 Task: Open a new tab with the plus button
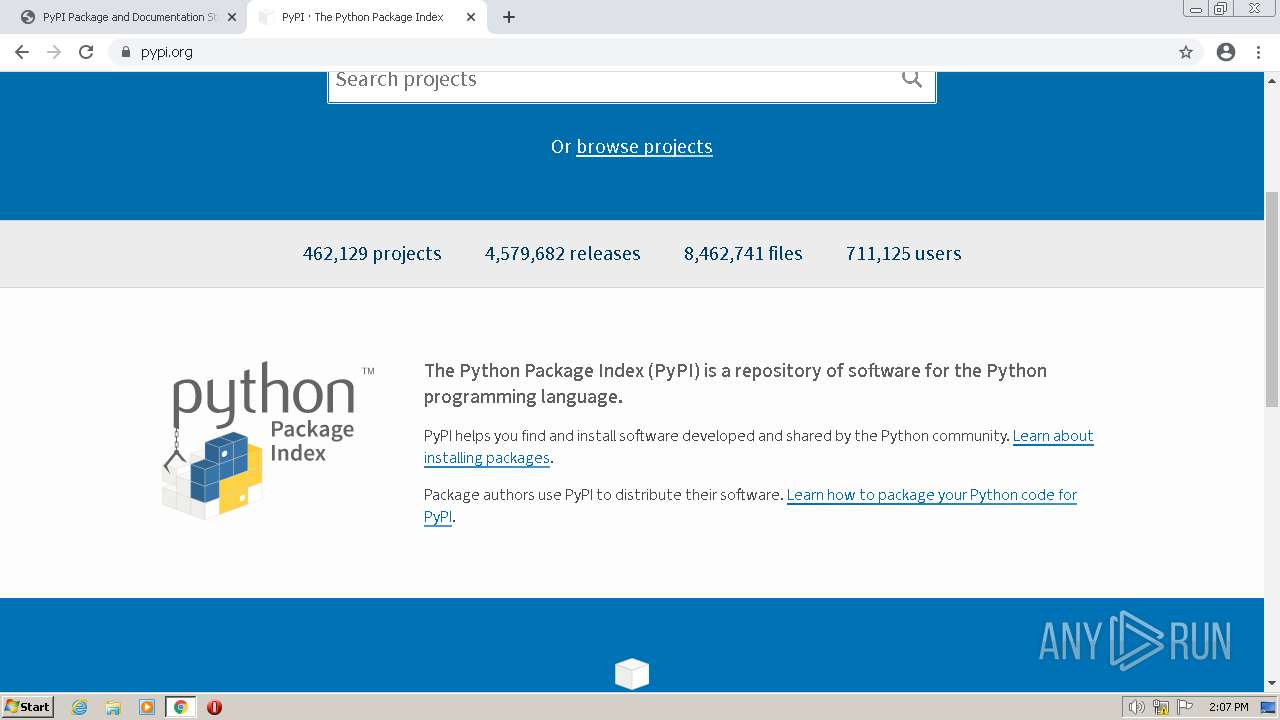click(509, 17)
